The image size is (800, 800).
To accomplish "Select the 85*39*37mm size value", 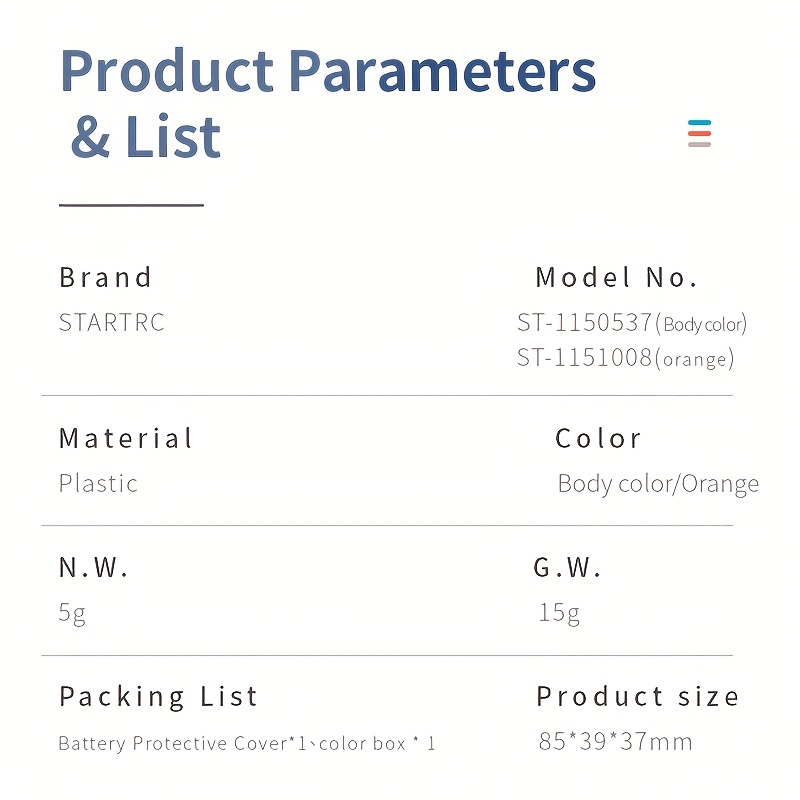I will click(x=615, y=741).
